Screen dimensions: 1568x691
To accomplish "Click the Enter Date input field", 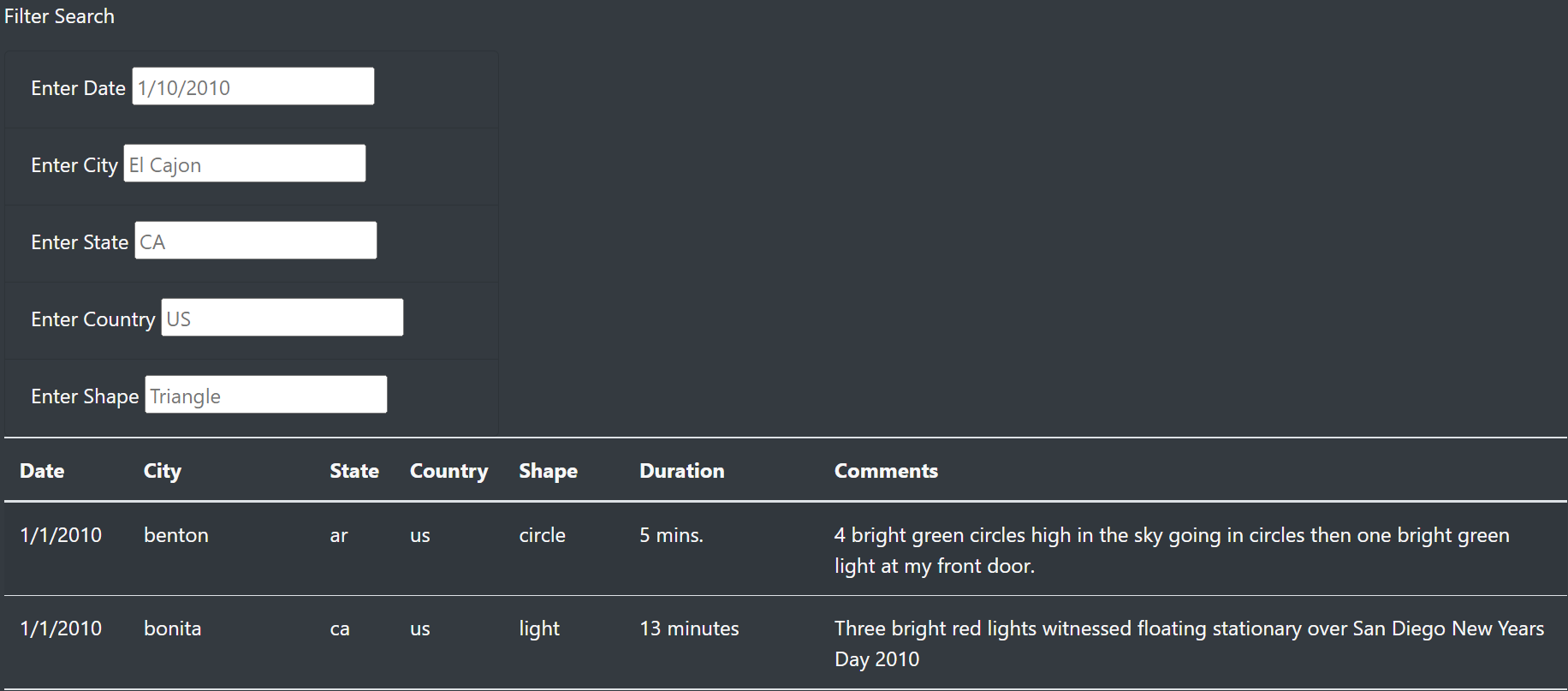I will pos(252,86).
